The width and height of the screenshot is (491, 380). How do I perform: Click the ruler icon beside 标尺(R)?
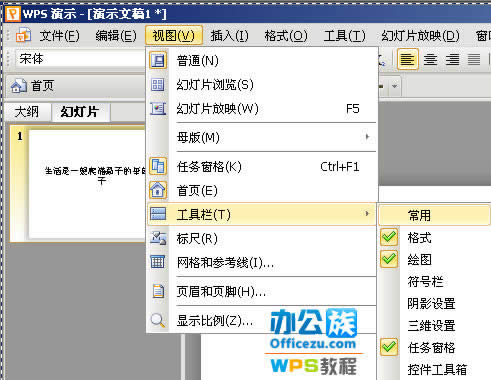158,238
